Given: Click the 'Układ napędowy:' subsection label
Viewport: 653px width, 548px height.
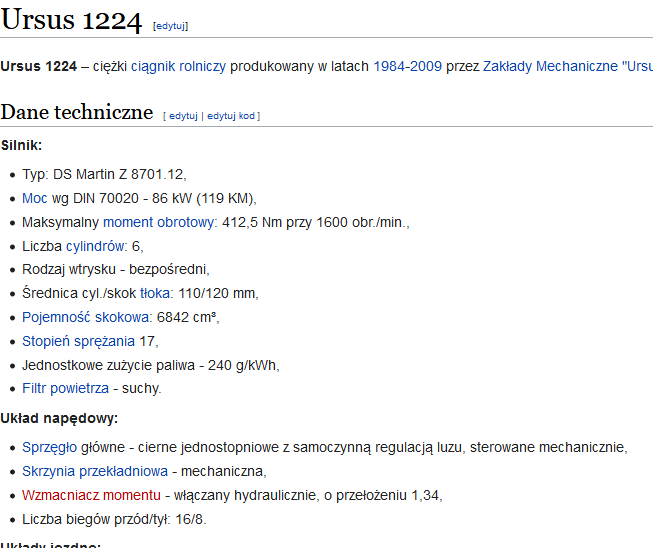Looking at the screenshot, I should pyautogui.click(x=59, y=418).
